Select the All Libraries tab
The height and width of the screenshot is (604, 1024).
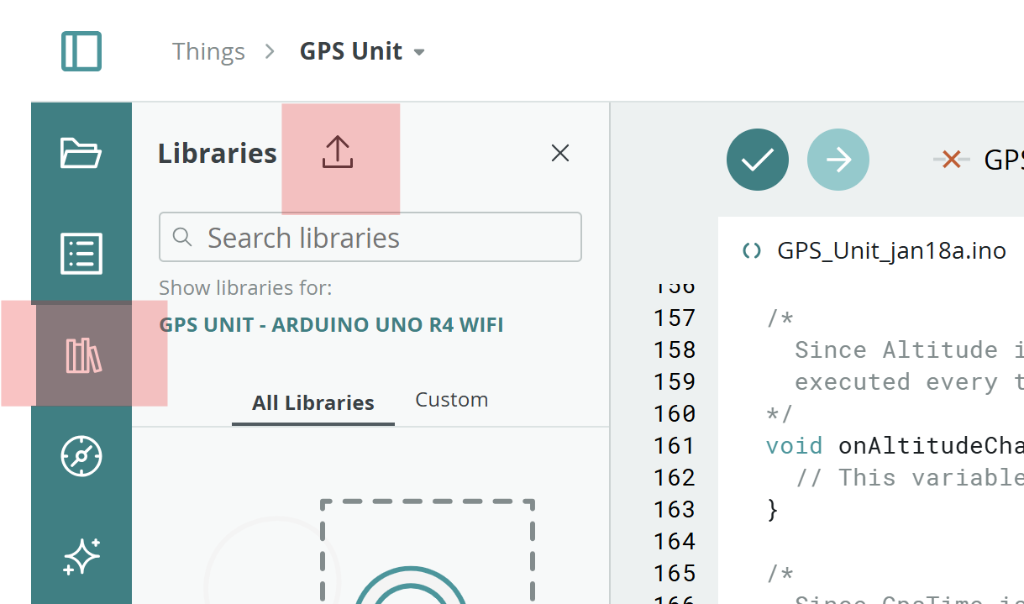coord(313,402)
